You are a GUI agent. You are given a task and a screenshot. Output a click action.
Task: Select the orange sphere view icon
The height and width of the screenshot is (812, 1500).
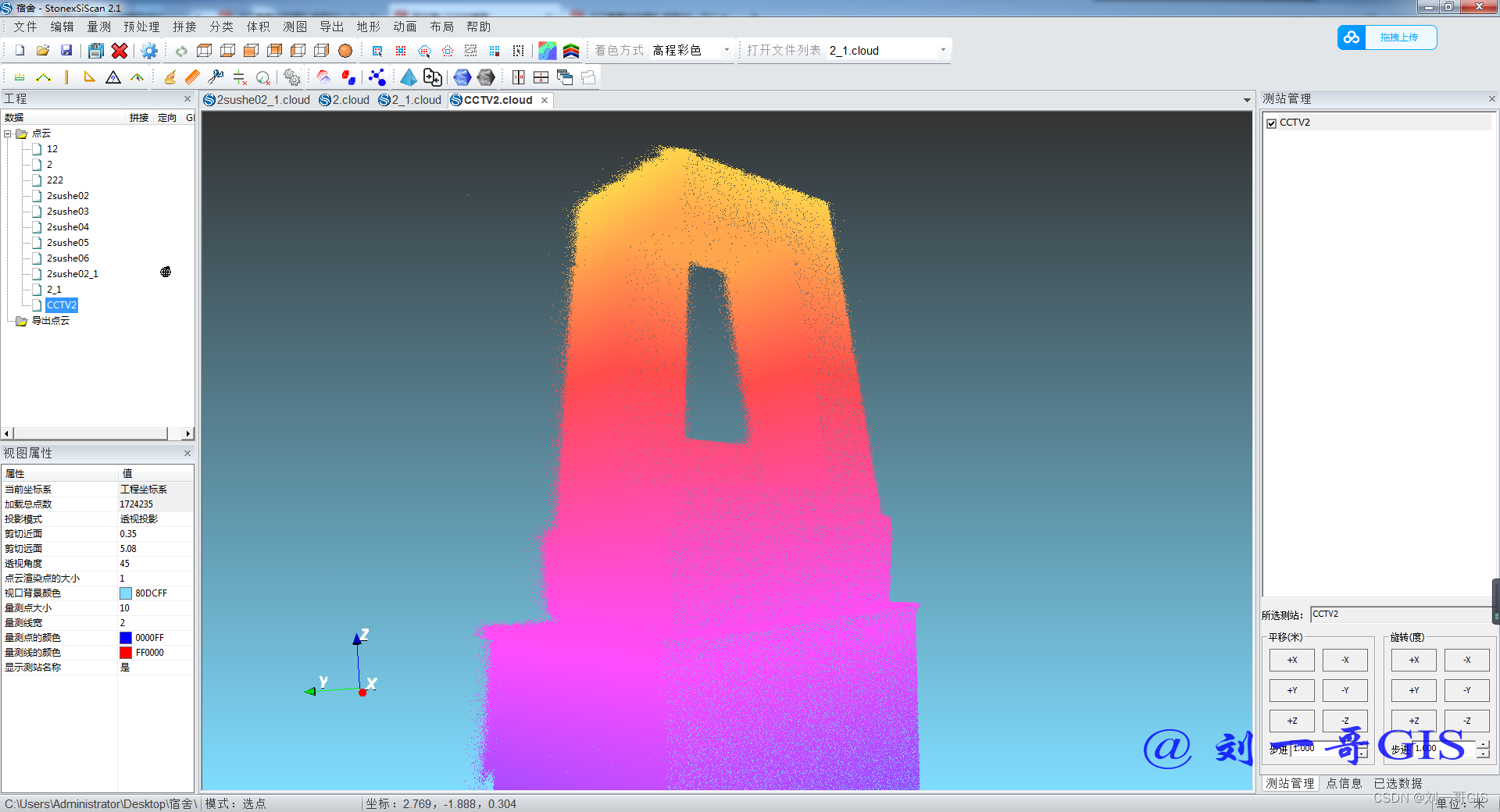[345, 51]
